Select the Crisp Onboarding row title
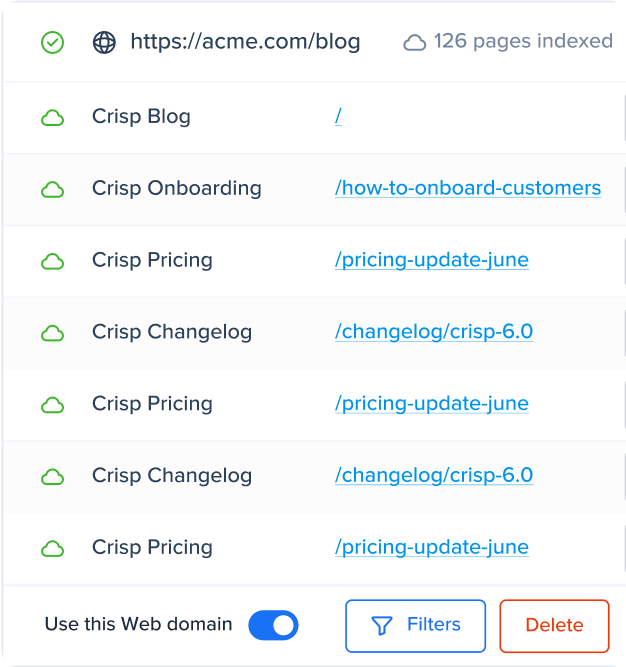The height and width of the screenshot is (667, 626). [x=176, y=189]
